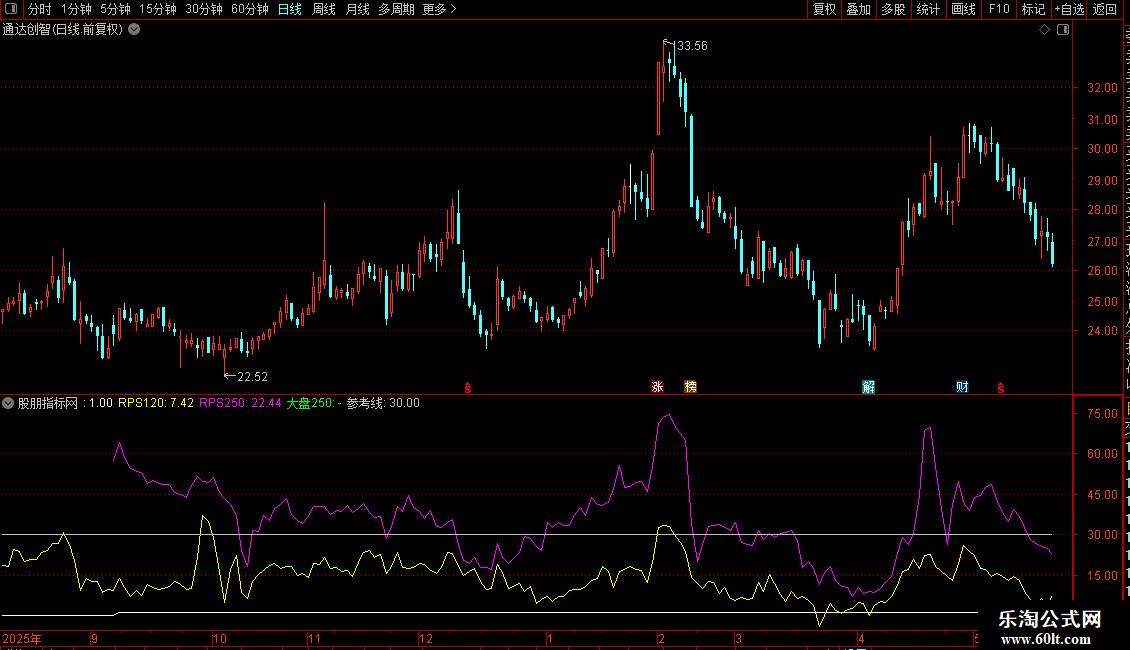Switch to the 5分钟 period
1130x650 pixels.
click(115, 9)
